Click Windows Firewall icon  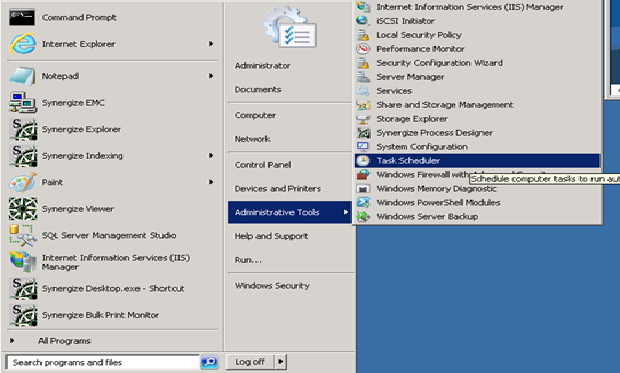coord(363,174)
